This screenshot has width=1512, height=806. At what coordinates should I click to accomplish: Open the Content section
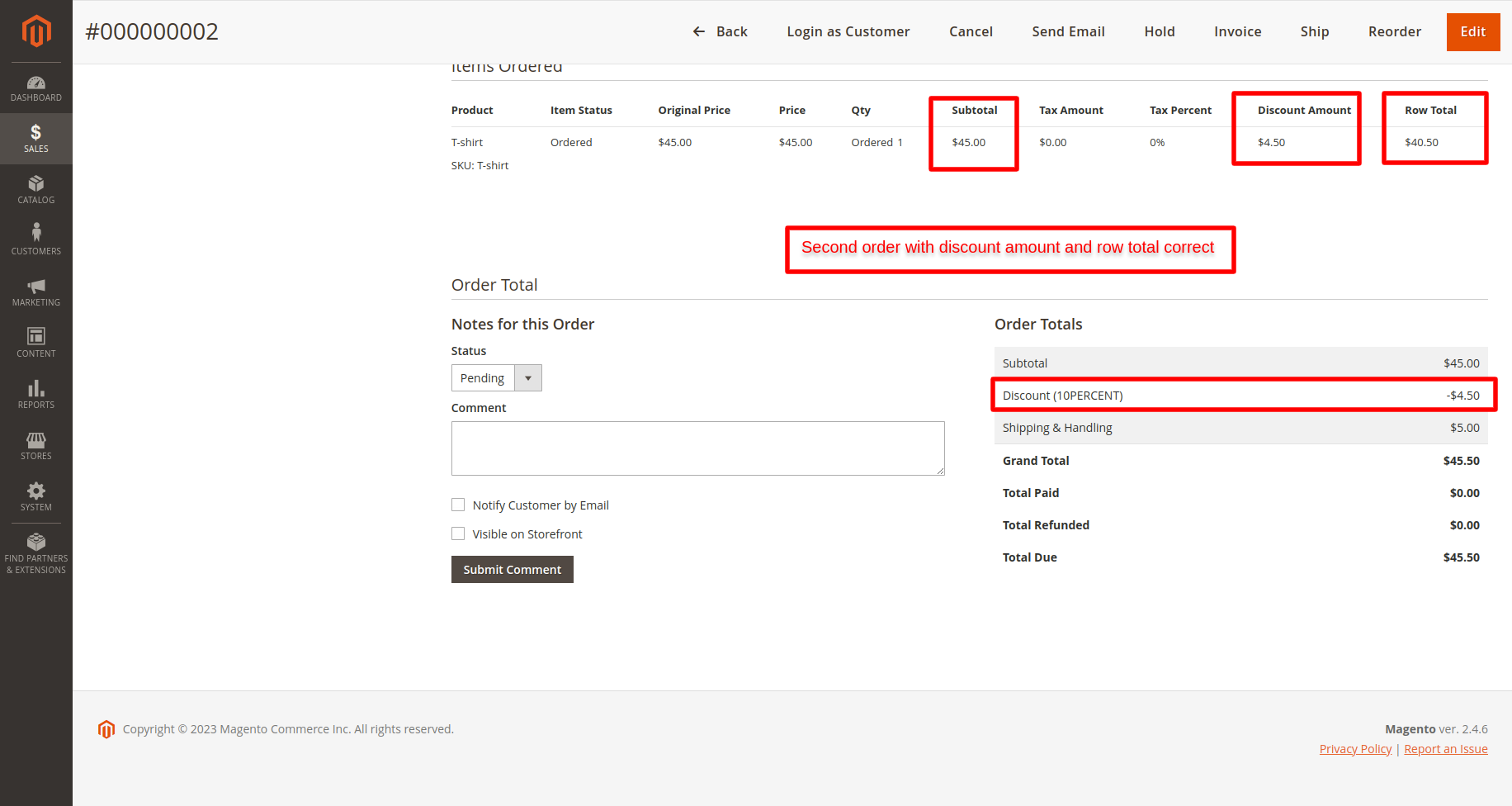35,342
